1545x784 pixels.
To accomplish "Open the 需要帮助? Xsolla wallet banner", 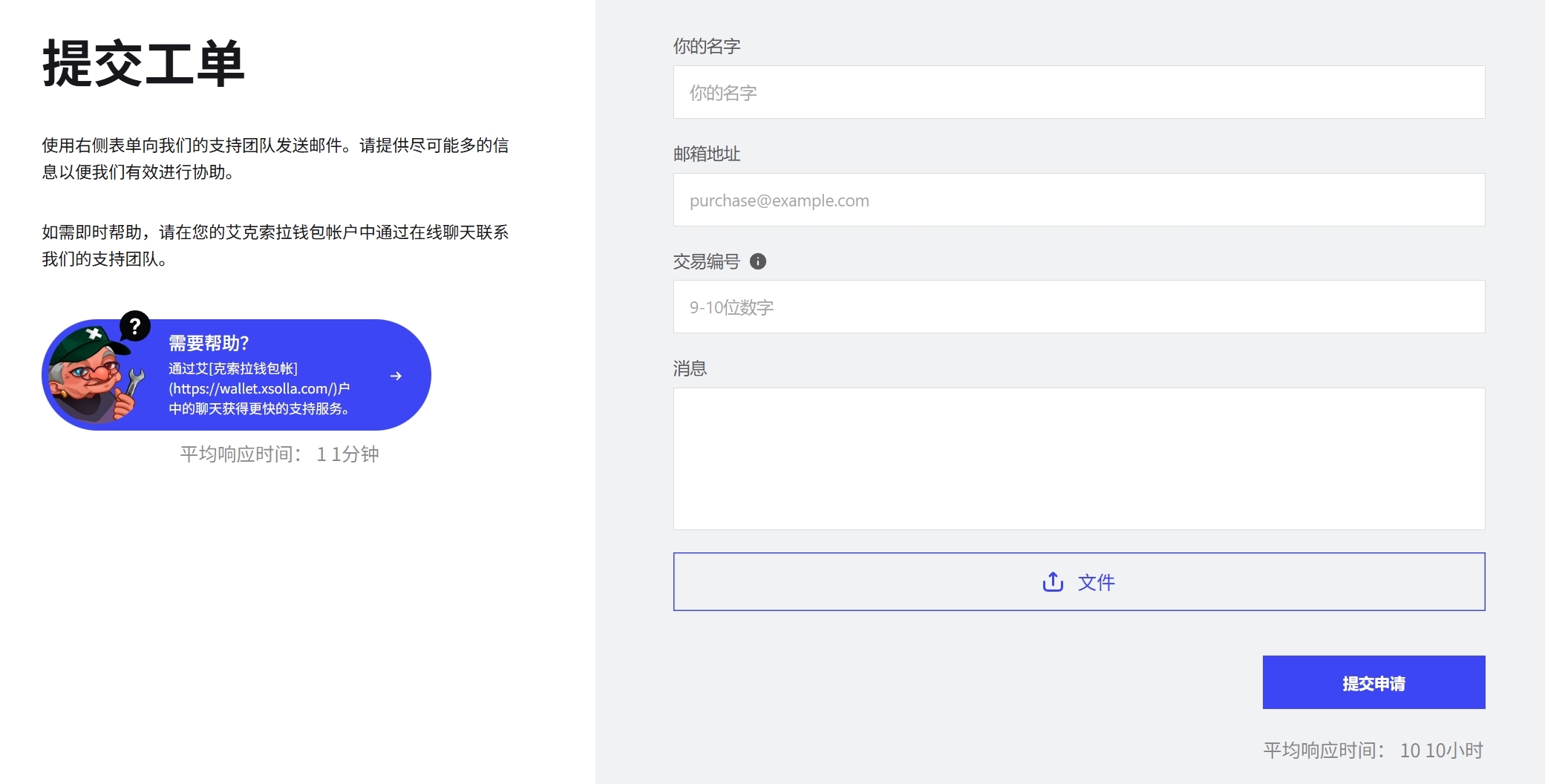I will (x=236, y=375).
